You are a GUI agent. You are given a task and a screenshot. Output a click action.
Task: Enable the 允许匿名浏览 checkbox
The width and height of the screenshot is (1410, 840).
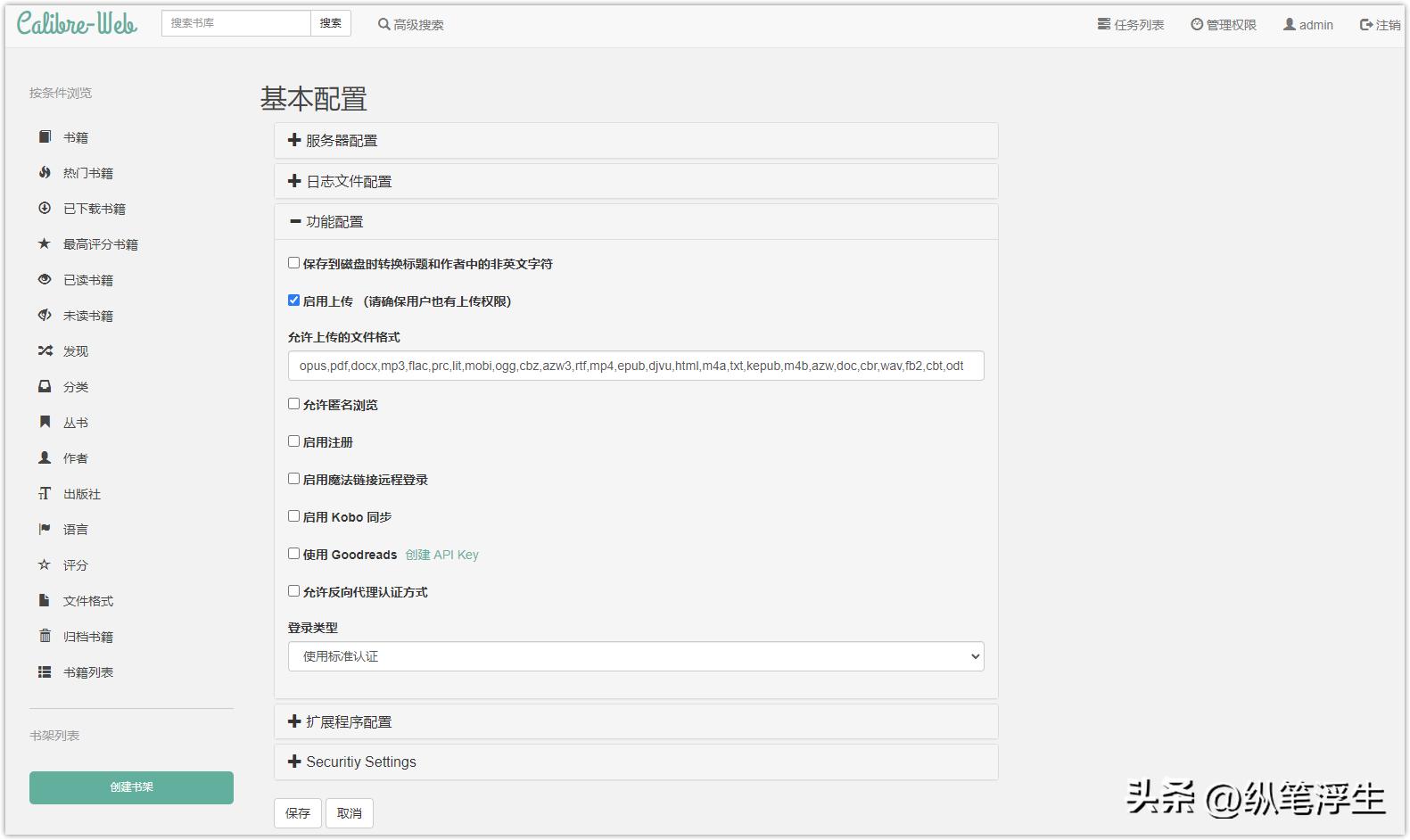[293, 404]
